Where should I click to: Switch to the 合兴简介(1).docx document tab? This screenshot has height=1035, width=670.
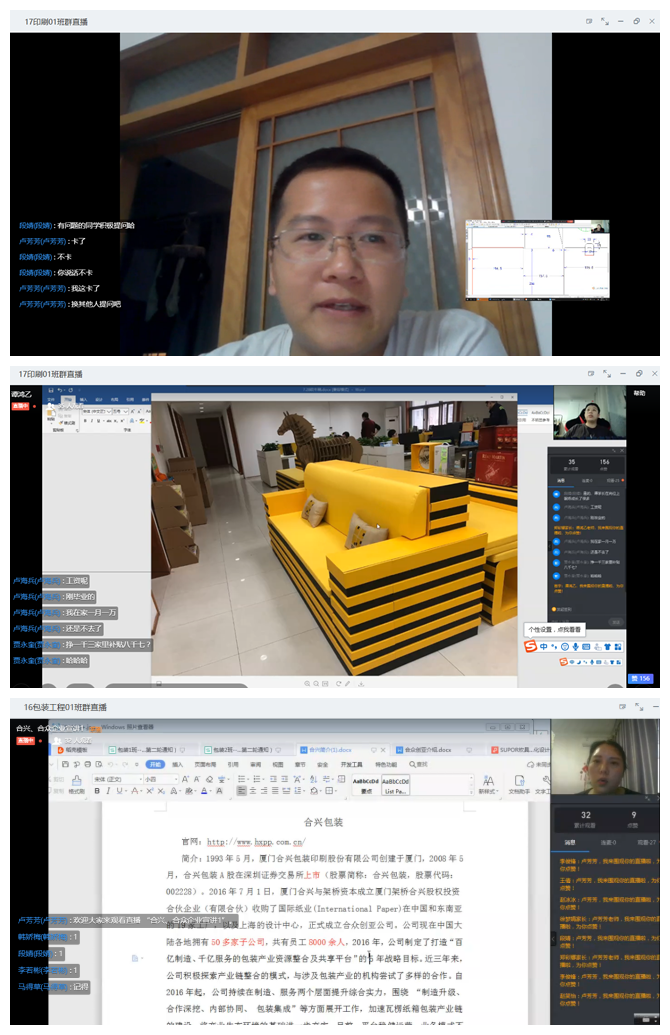pyautogui.click(x=330, y=748)
